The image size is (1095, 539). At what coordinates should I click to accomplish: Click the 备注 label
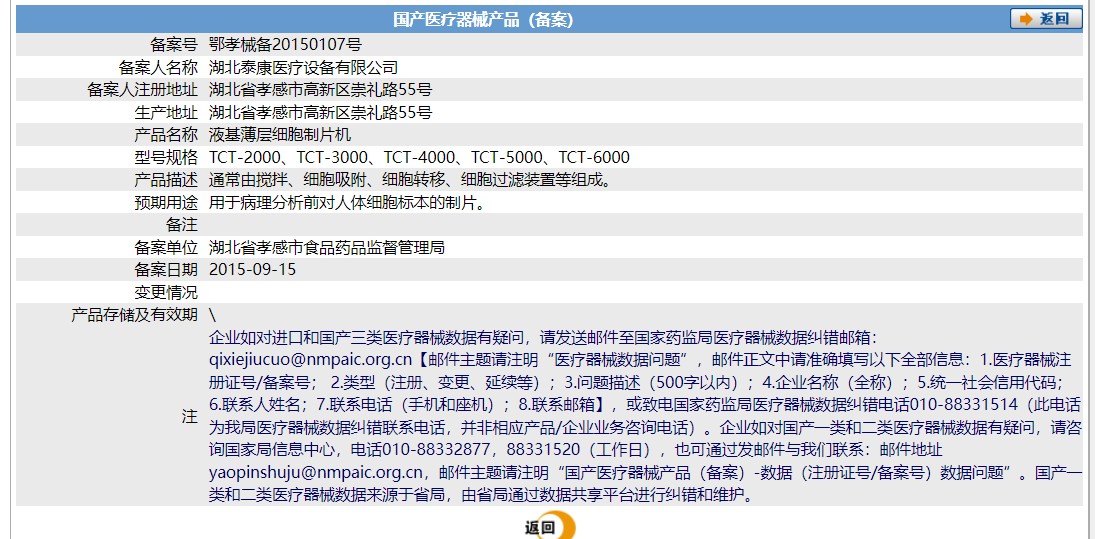click(x=182, y=225)
